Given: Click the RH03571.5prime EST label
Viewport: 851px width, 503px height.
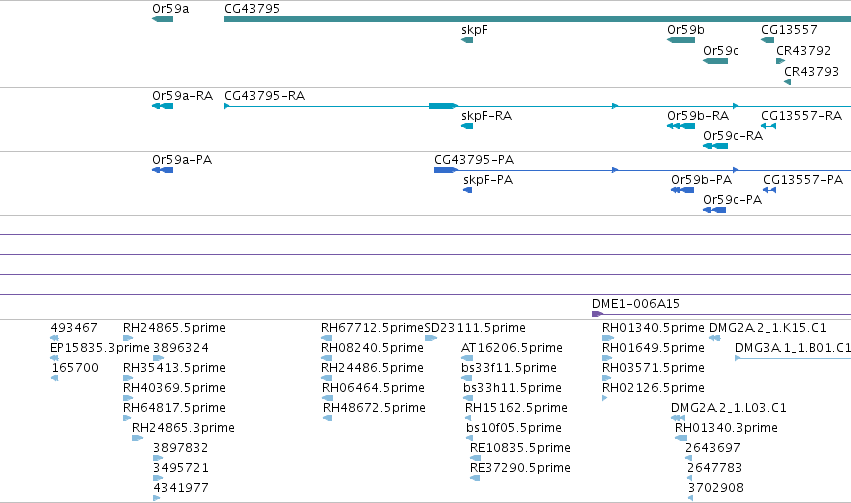Looking at the screenshot, I should pos(653,368).
